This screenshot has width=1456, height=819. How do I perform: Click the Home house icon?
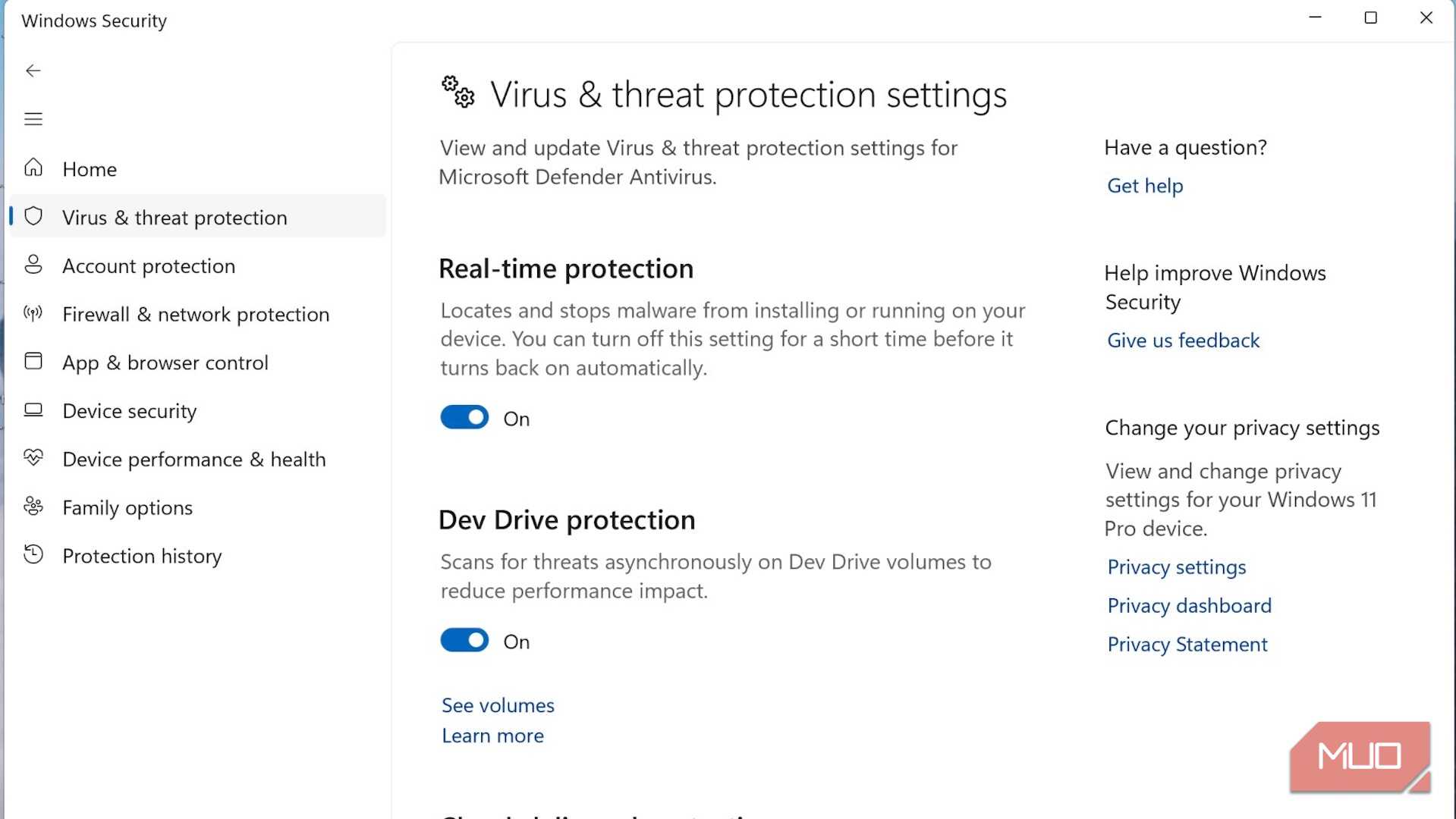pyautogui.click(x=33, y=168)
